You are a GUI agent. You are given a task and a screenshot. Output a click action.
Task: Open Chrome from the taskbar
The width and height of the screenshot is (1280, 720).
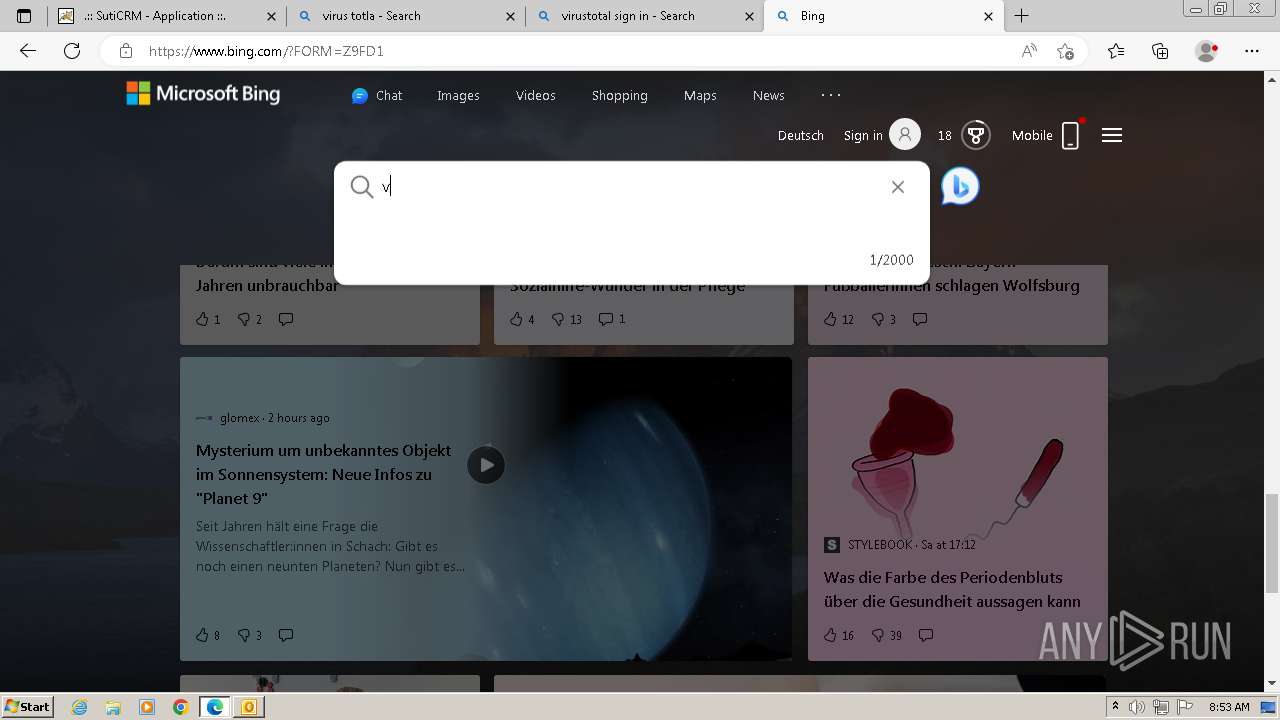[x=180, y=707]
